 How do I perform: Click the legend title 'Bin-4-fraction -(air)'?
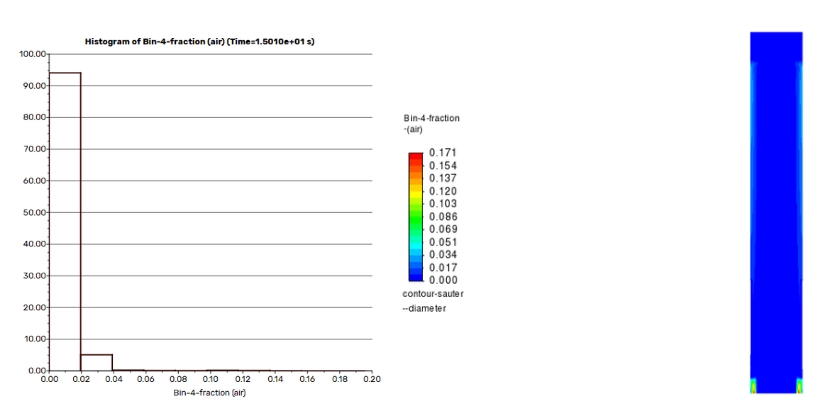click(x=431, y=123)
